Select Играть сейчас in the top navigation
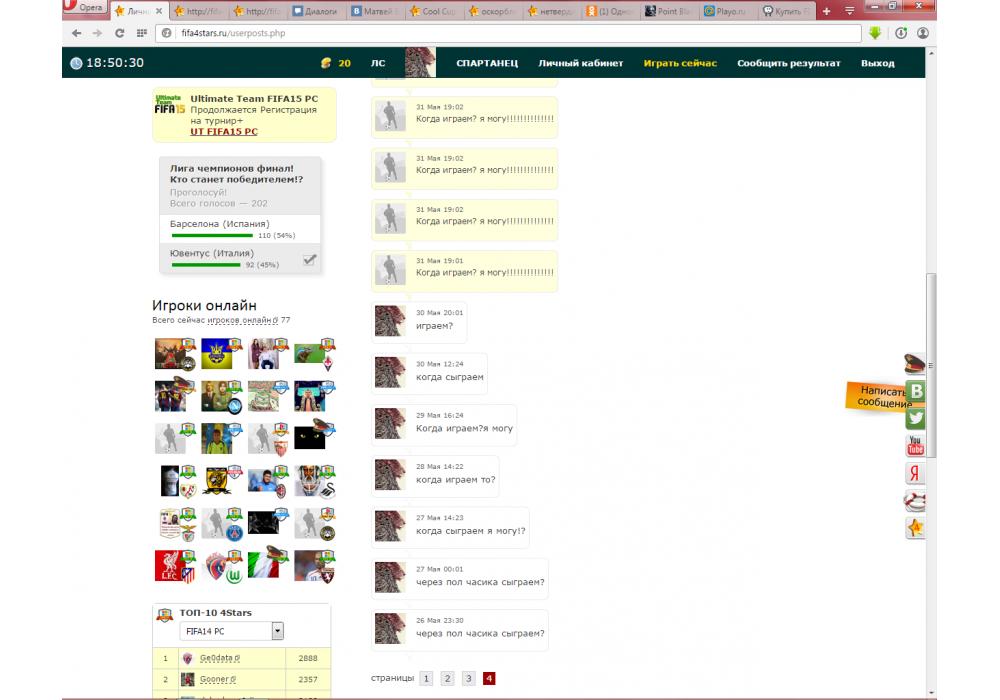1000x700 pixels. click(680, 63)
